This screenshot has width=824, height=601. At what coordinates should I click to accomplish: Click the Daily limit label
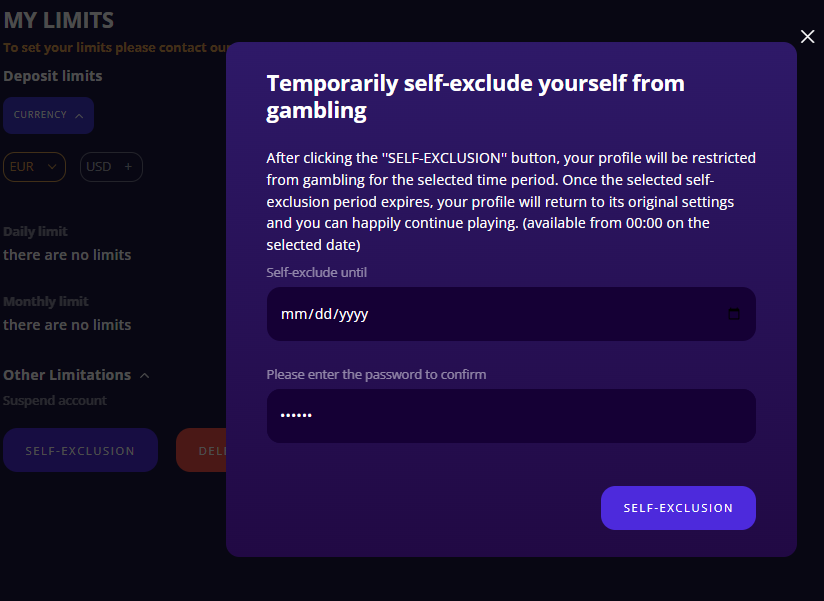(x=35, y=231)
